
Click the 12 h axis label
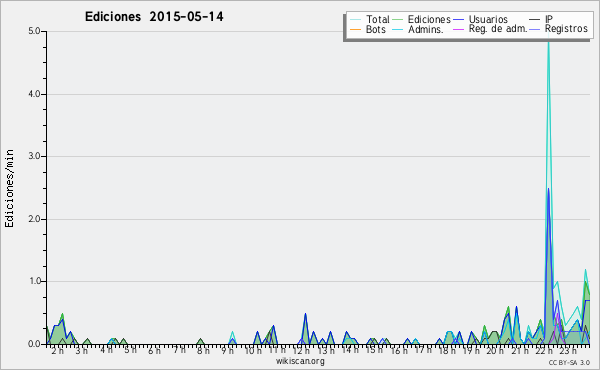[x=301, y=351]
